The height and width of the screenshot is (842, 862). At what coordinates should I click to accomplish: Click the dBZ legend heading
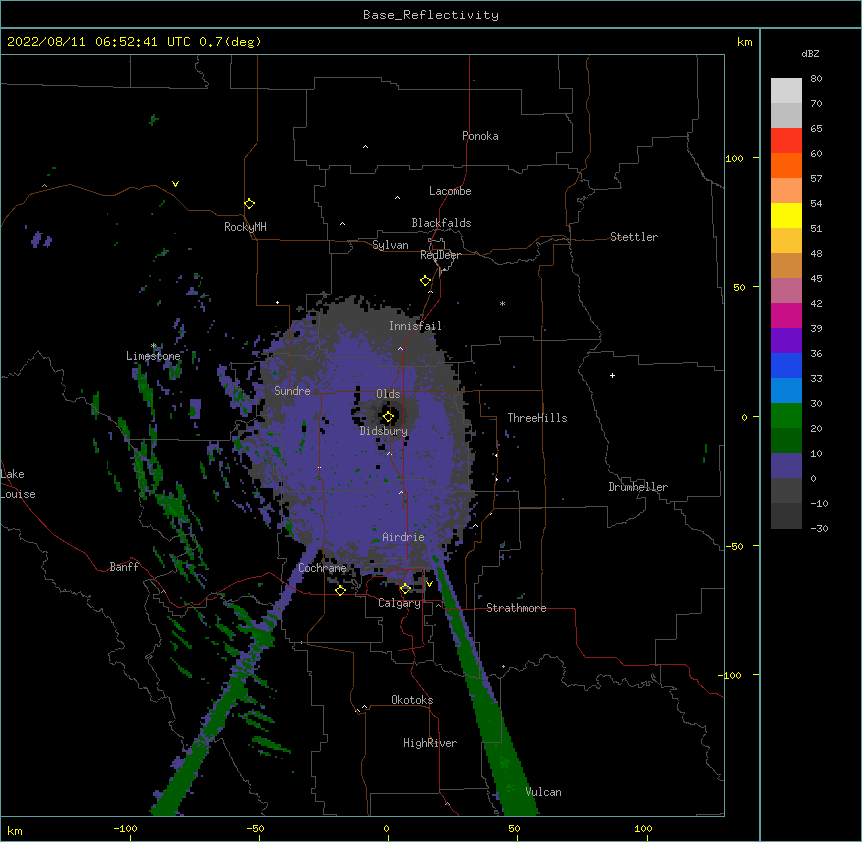click(810, 53)
